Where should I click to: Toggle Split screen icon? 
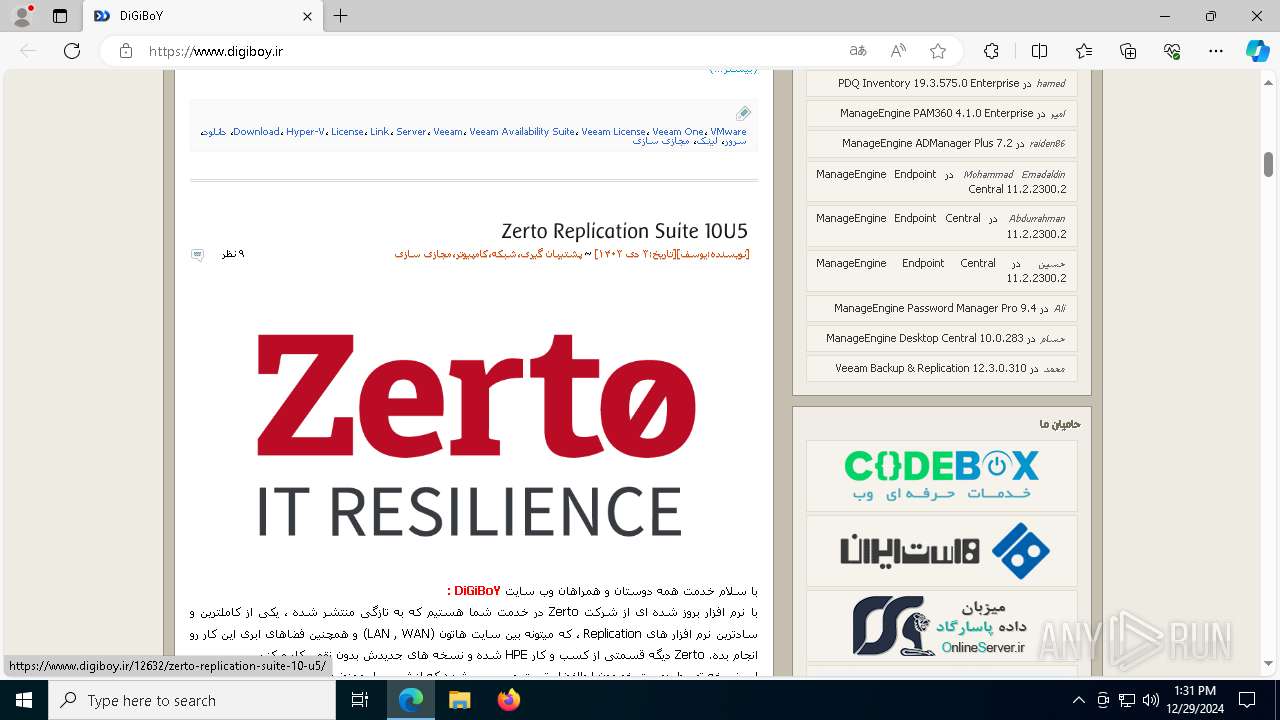coord(1039,51)
